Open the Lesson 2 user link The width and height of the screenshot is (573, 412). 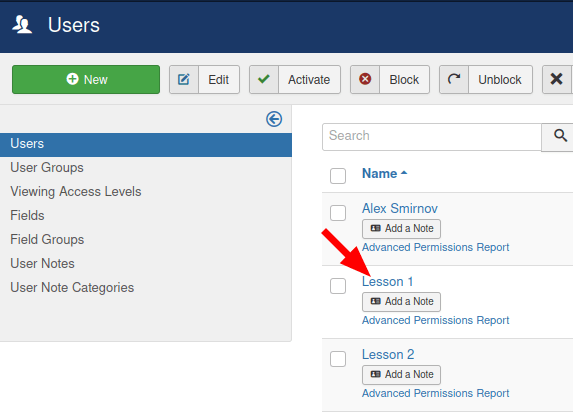388,355
